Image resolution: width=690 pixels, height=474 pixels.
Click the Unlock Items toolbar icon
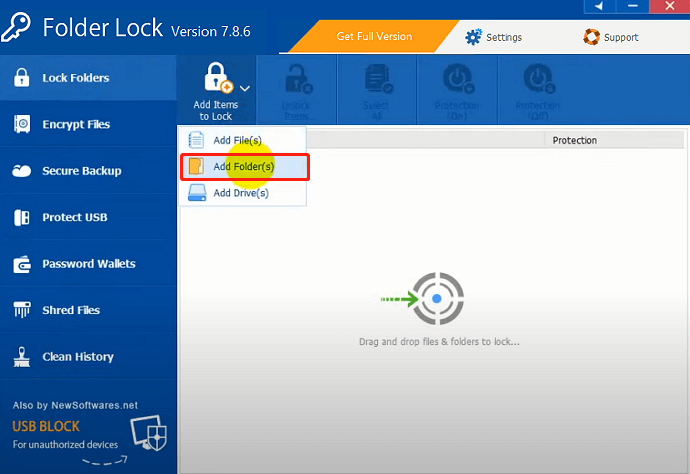299,79
